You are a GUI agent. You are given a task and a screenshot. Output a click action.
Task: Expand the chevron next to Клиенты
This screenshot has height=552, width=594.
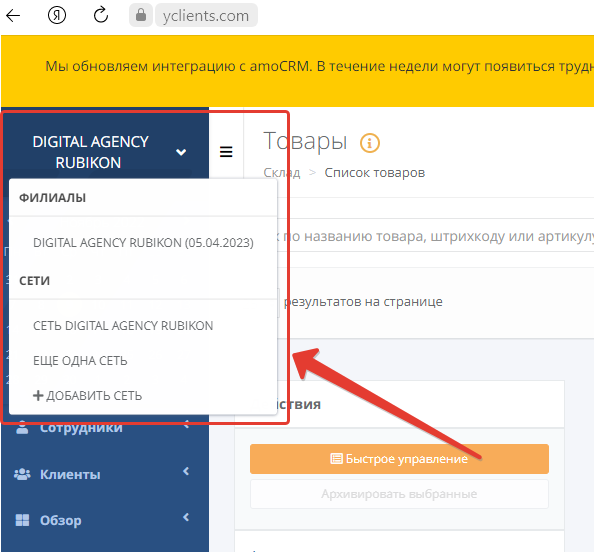186,471
